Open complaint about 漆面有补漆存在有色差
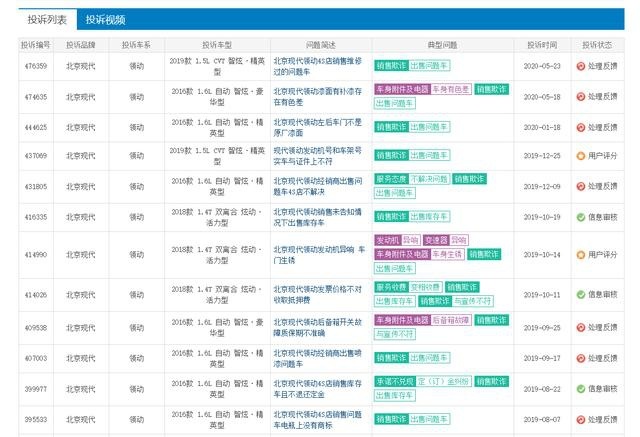The width and height of the screenshot is (640, 437). [x=318, y=97]
